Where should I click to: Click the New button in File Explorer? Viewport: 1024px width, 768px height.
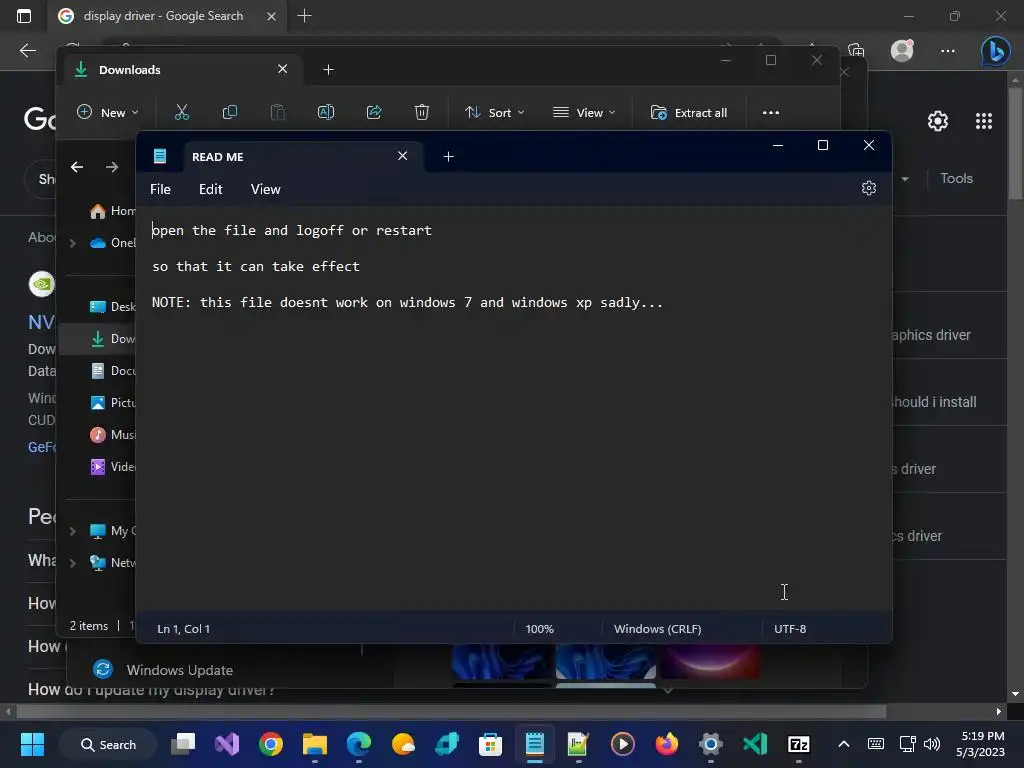tap(107, 112)
